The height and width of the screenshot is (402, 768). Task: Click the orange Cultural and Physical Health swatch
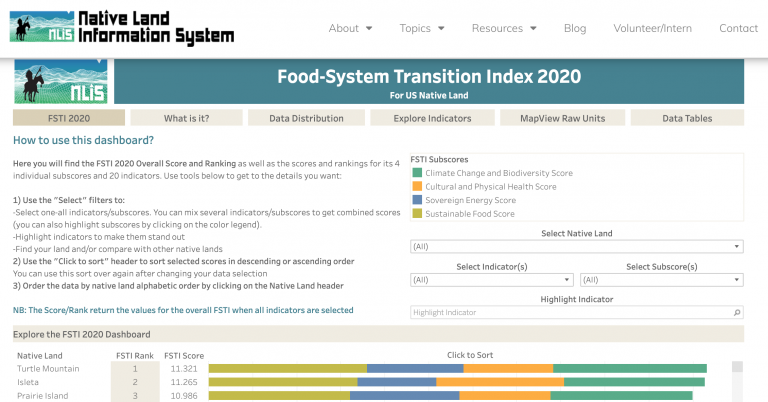point(417,187)
